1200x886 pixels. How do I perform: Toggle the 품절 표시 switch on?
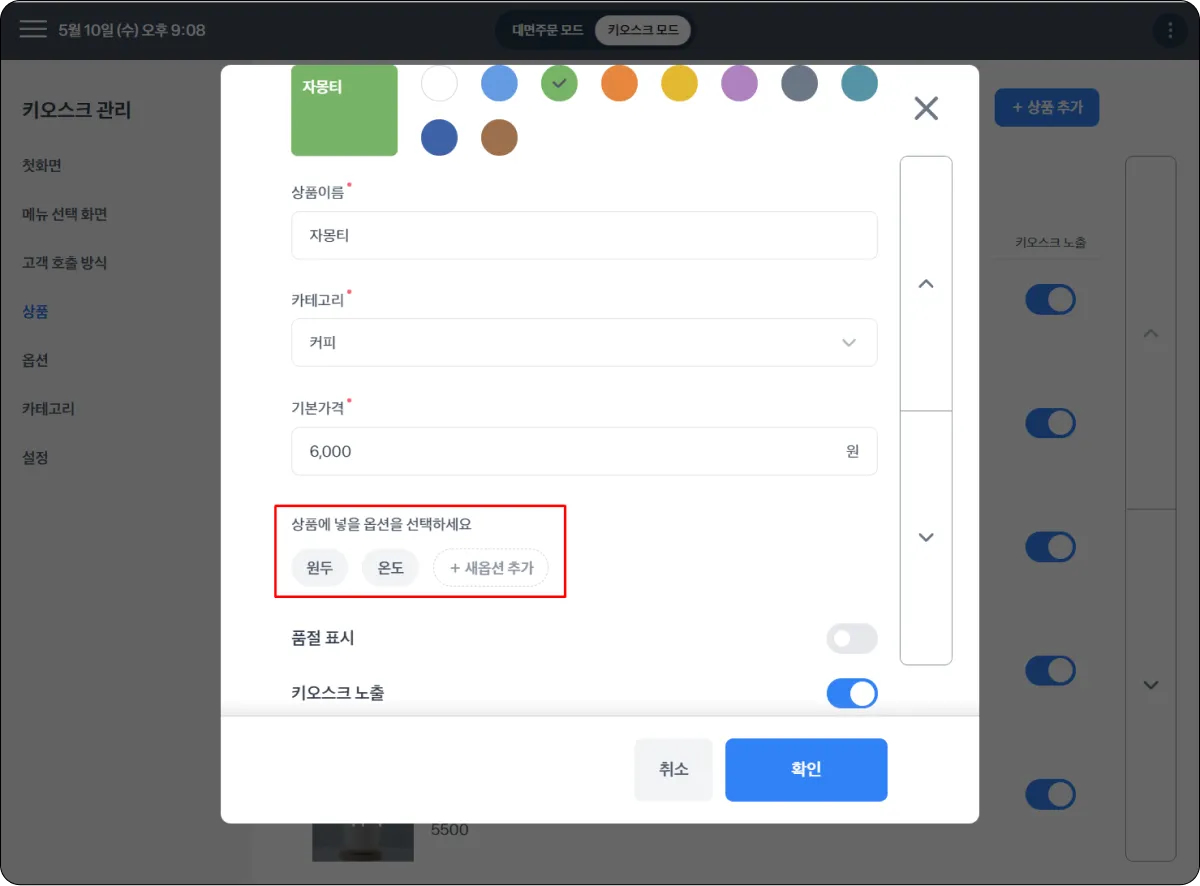point(851,638)
